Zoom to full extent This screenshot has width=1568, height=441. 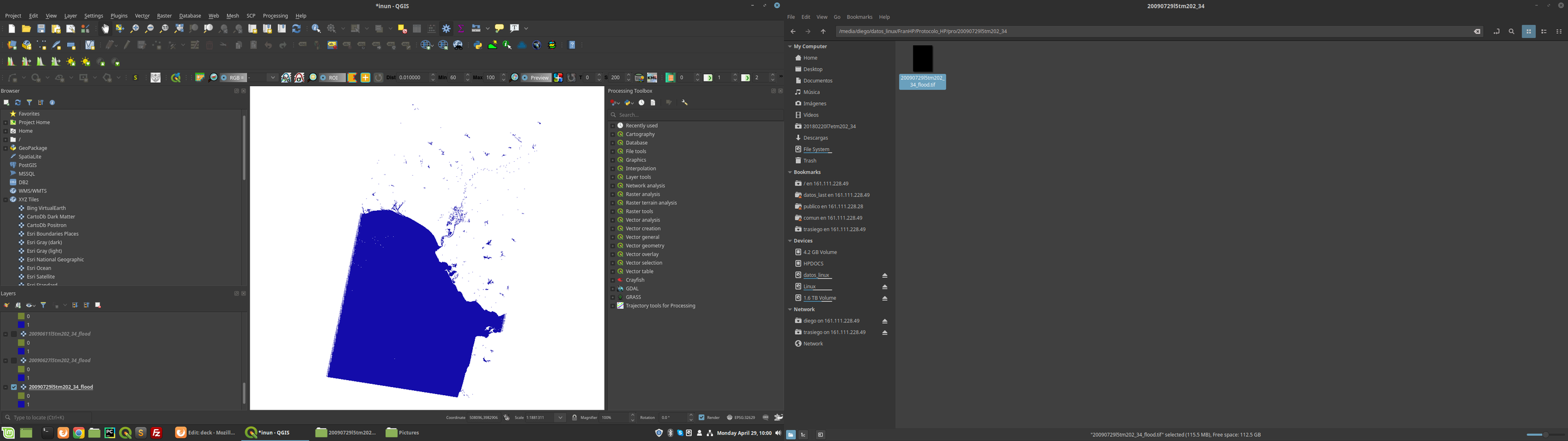click(x=179, y=28)
